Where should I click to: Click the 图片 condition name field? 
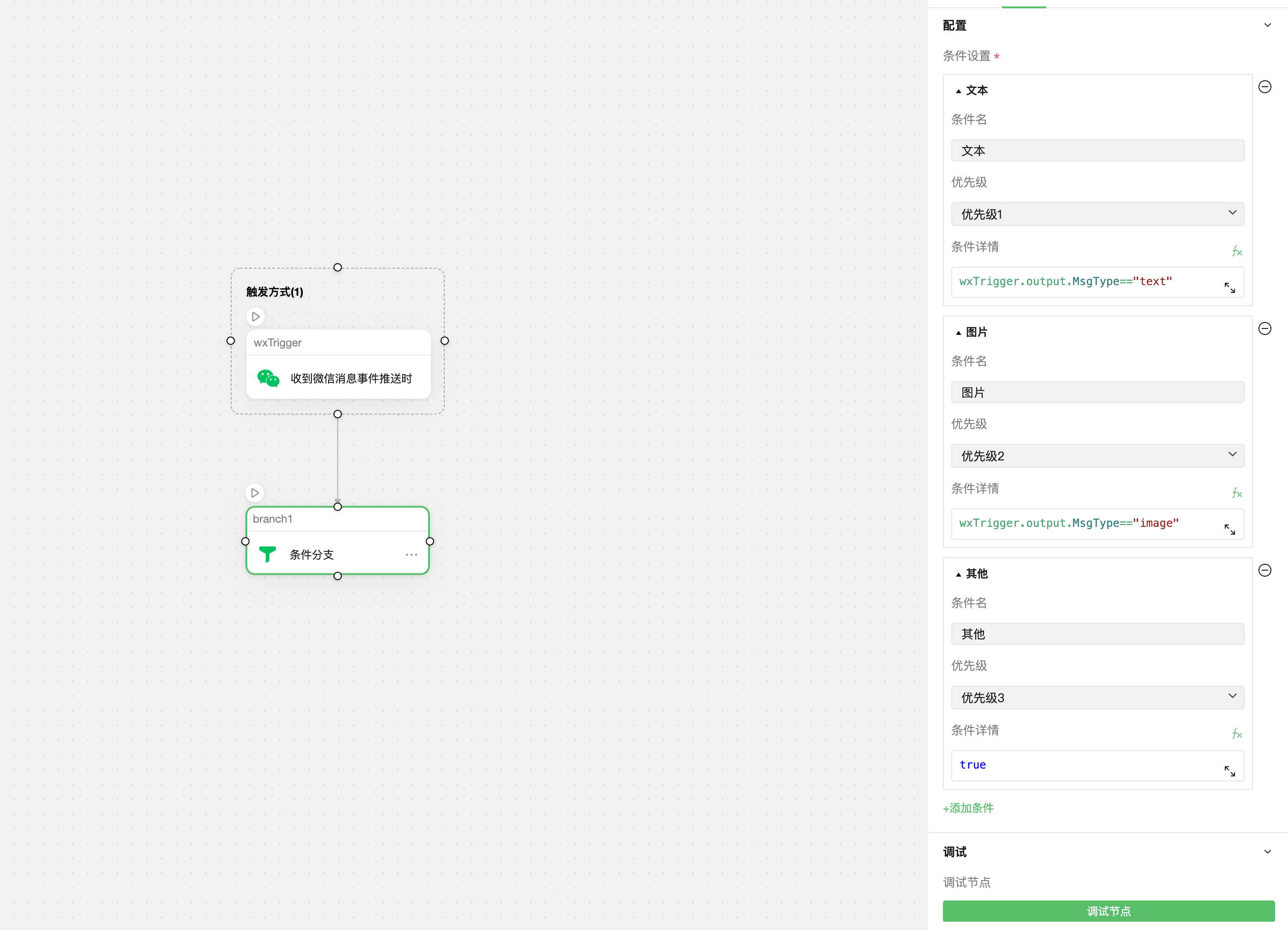coord(1097,392)
